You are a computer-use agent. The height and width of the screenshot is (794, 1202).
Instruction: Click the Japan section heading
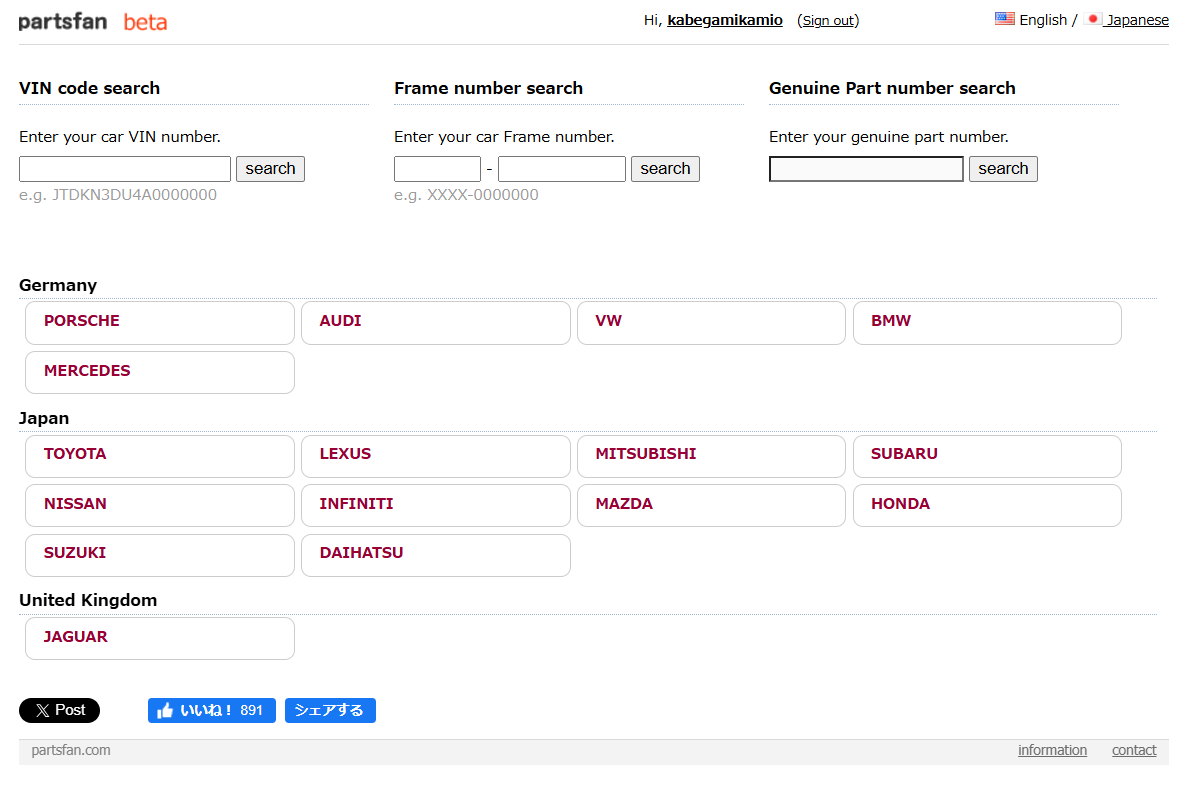[44, 418]
